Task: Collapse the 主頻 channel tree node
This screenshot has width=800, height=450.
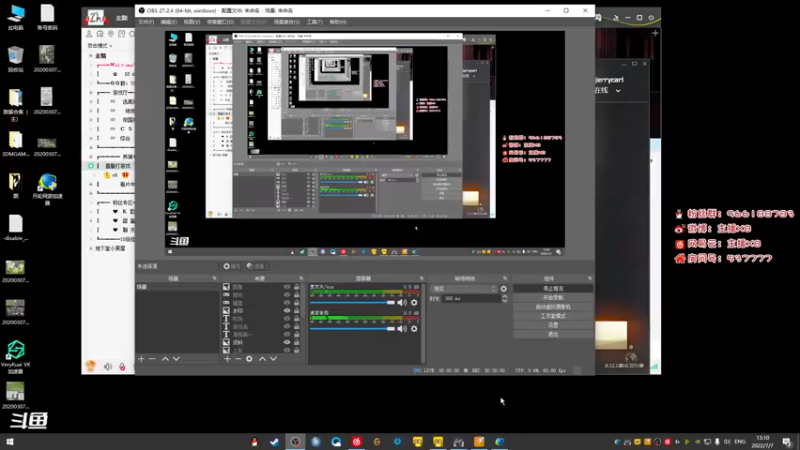Action: pyautogui.click(x=91, y=56)
